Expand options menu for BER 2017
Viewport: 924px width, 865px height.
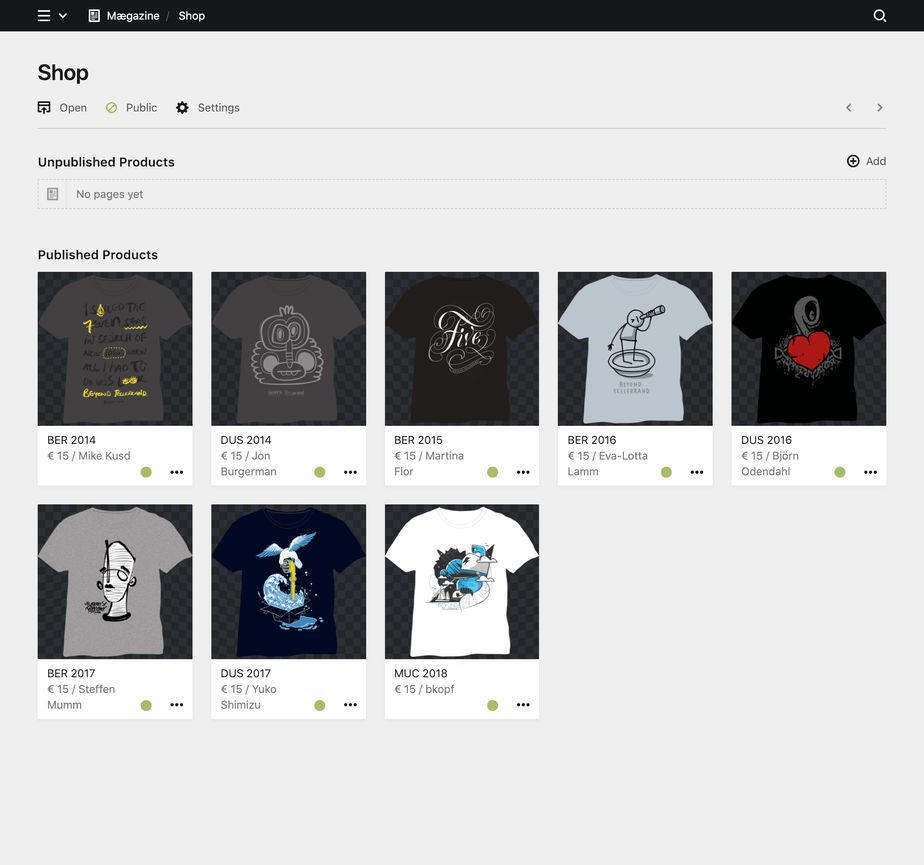point(177,705)
